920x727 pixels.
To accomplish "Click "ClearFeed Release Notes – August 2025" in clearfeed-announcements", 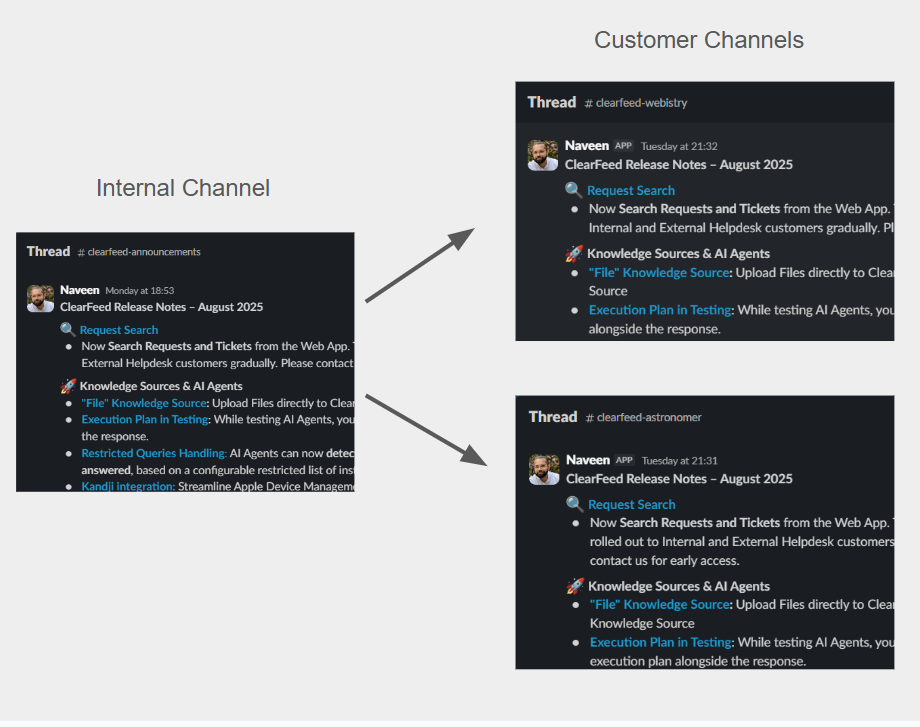I will point(161,307).
